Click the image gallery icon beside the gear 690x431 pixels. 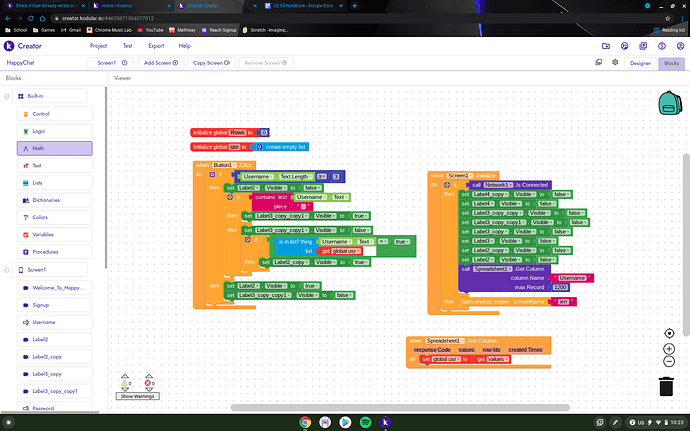pyautogui.click(x=598, y=63)
